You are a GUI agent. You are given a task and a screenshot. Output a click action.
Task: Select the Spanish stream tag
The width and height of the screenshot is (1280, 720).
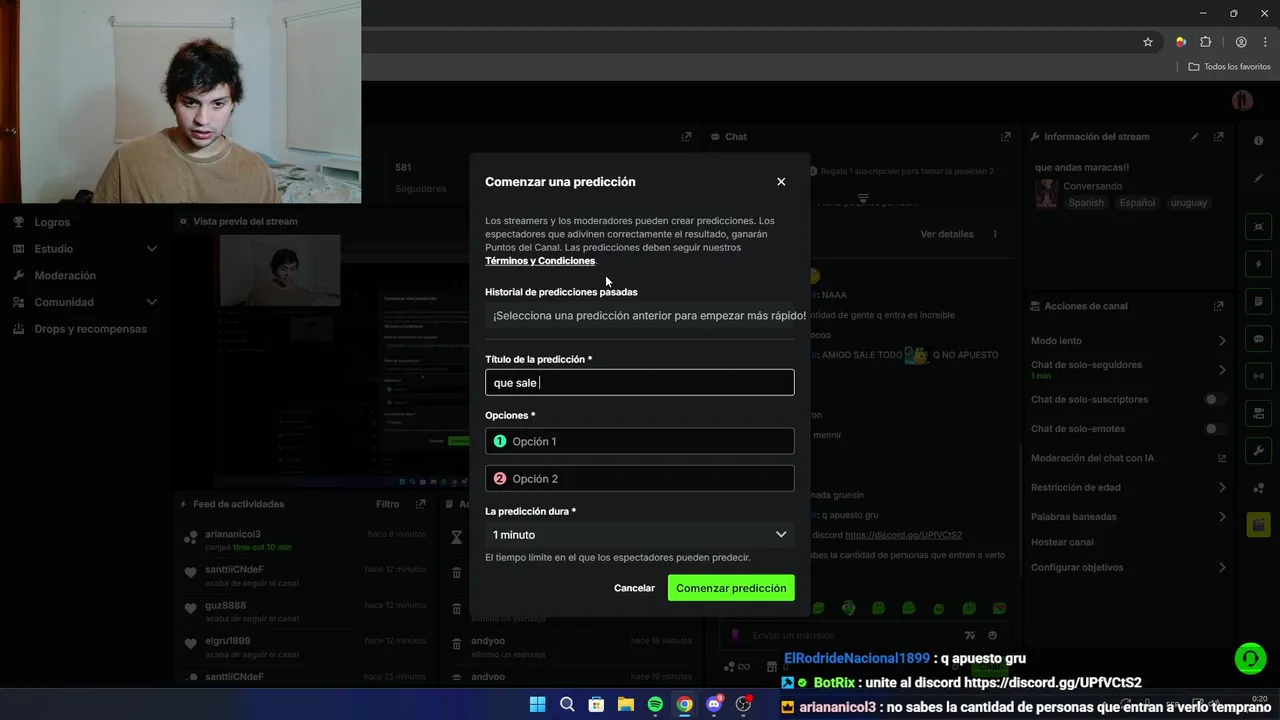[x=1086, y=203]
